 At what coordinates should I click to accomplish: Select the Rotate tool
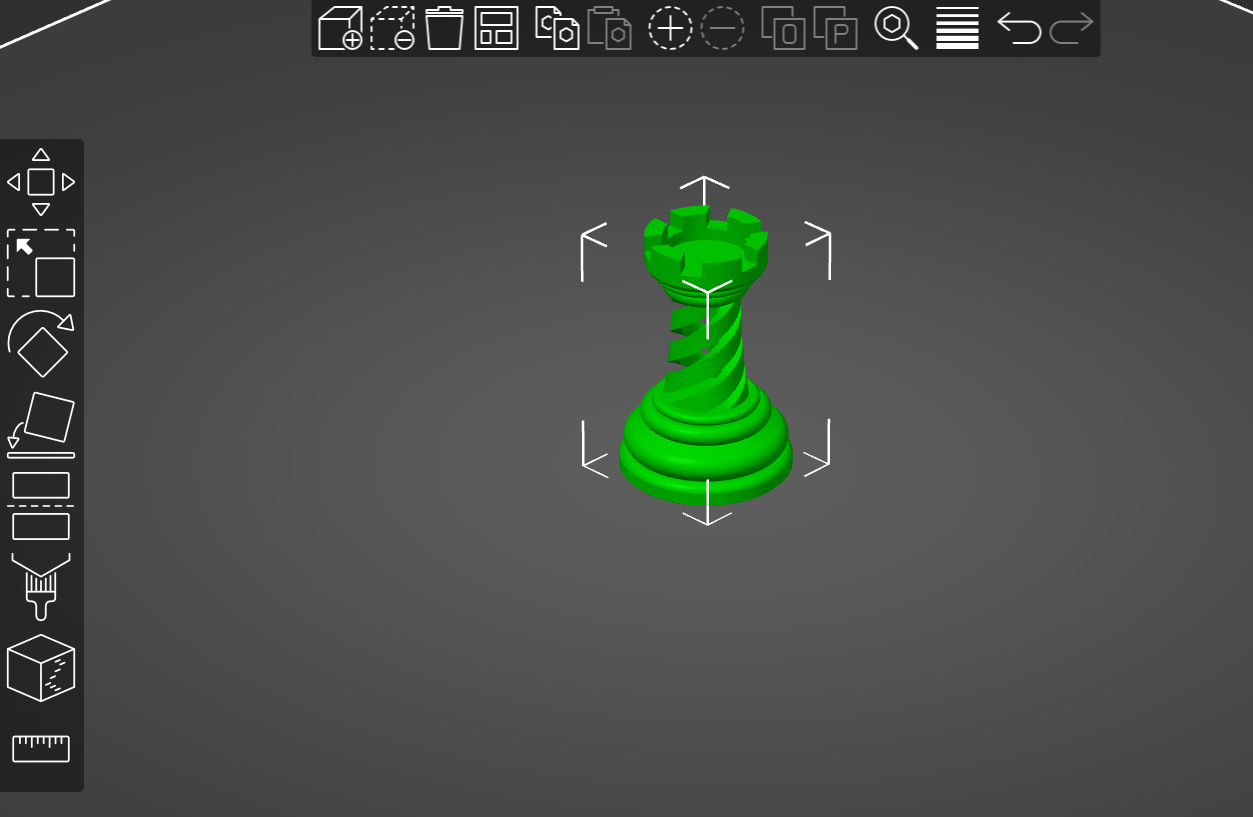pos(40,345)
